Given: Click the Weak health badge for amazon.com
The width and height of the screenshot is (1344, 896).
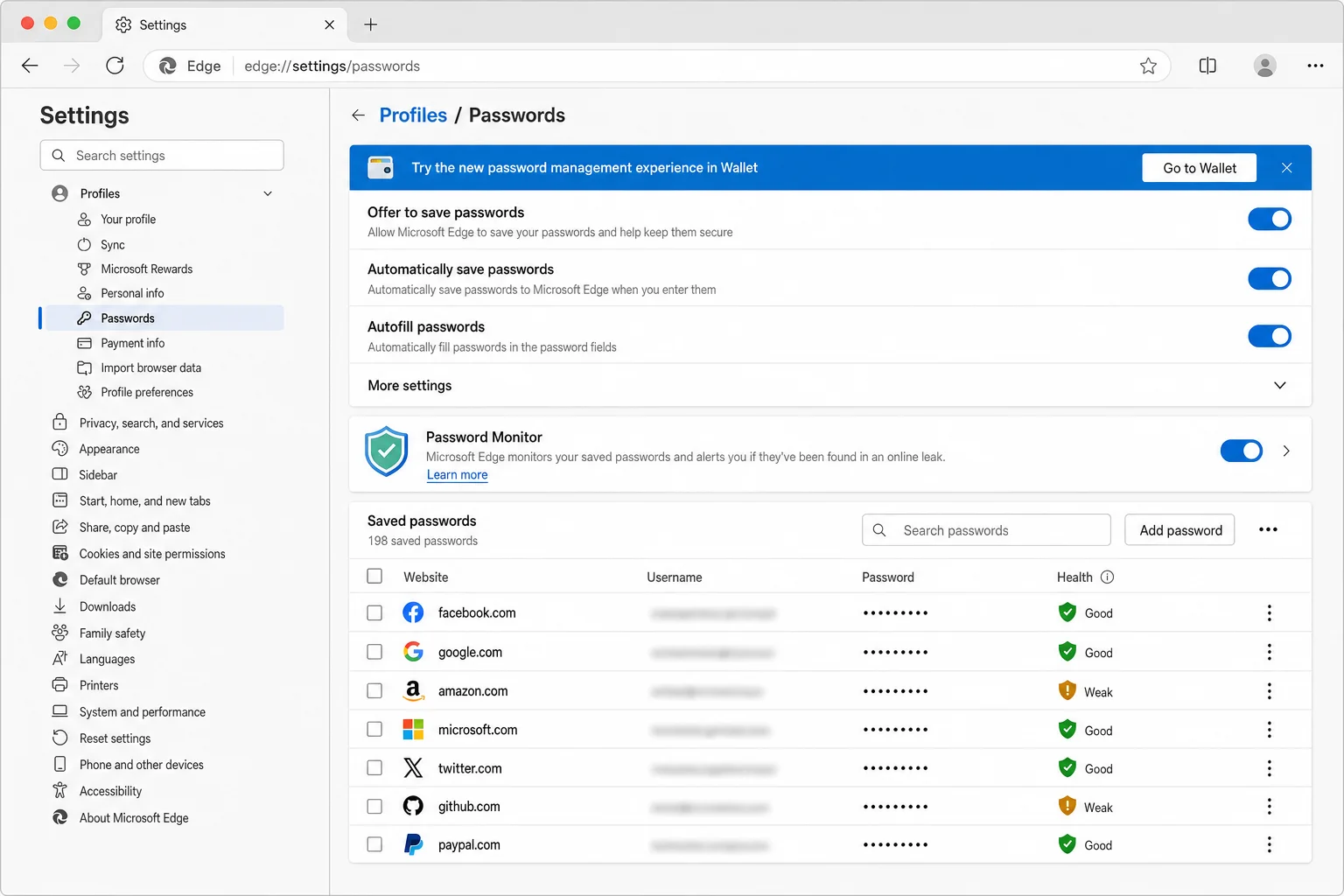Looking at the screenshot, I should tap(1085, 691).
